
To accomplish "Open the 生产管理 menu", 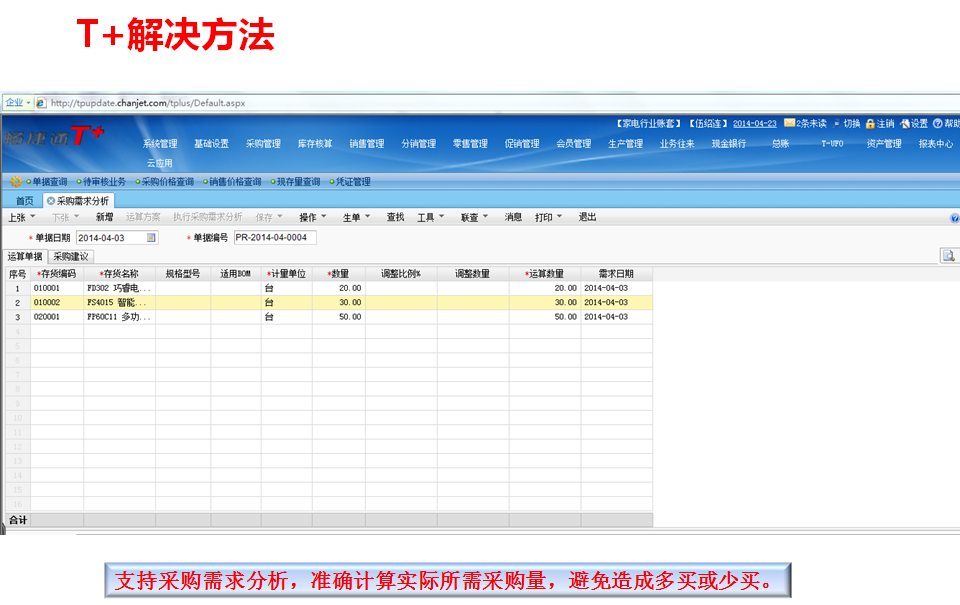I will [x=626, y=144].
